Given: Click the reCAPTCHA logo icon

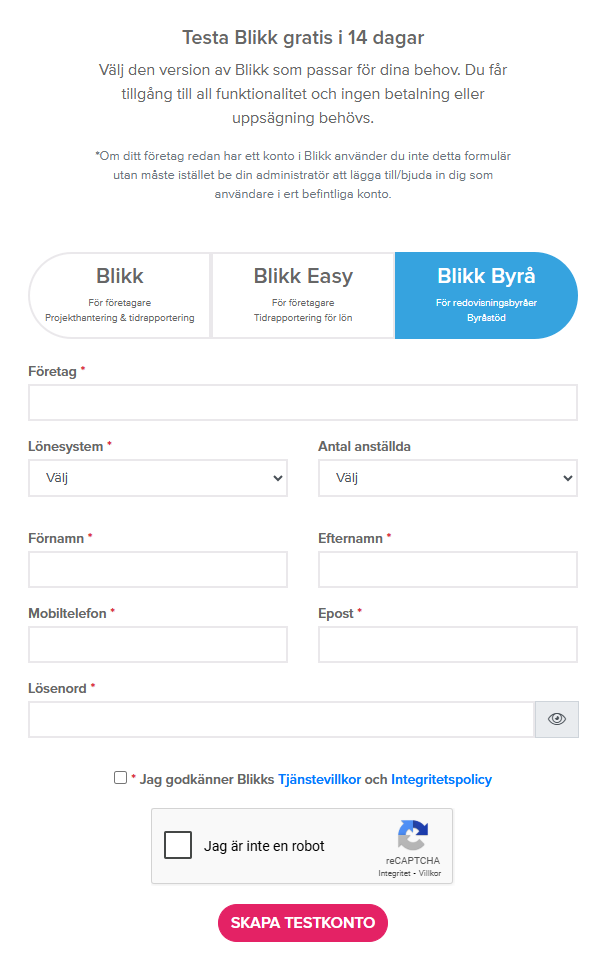Looking at the screenshot, I should coord(413,835).
